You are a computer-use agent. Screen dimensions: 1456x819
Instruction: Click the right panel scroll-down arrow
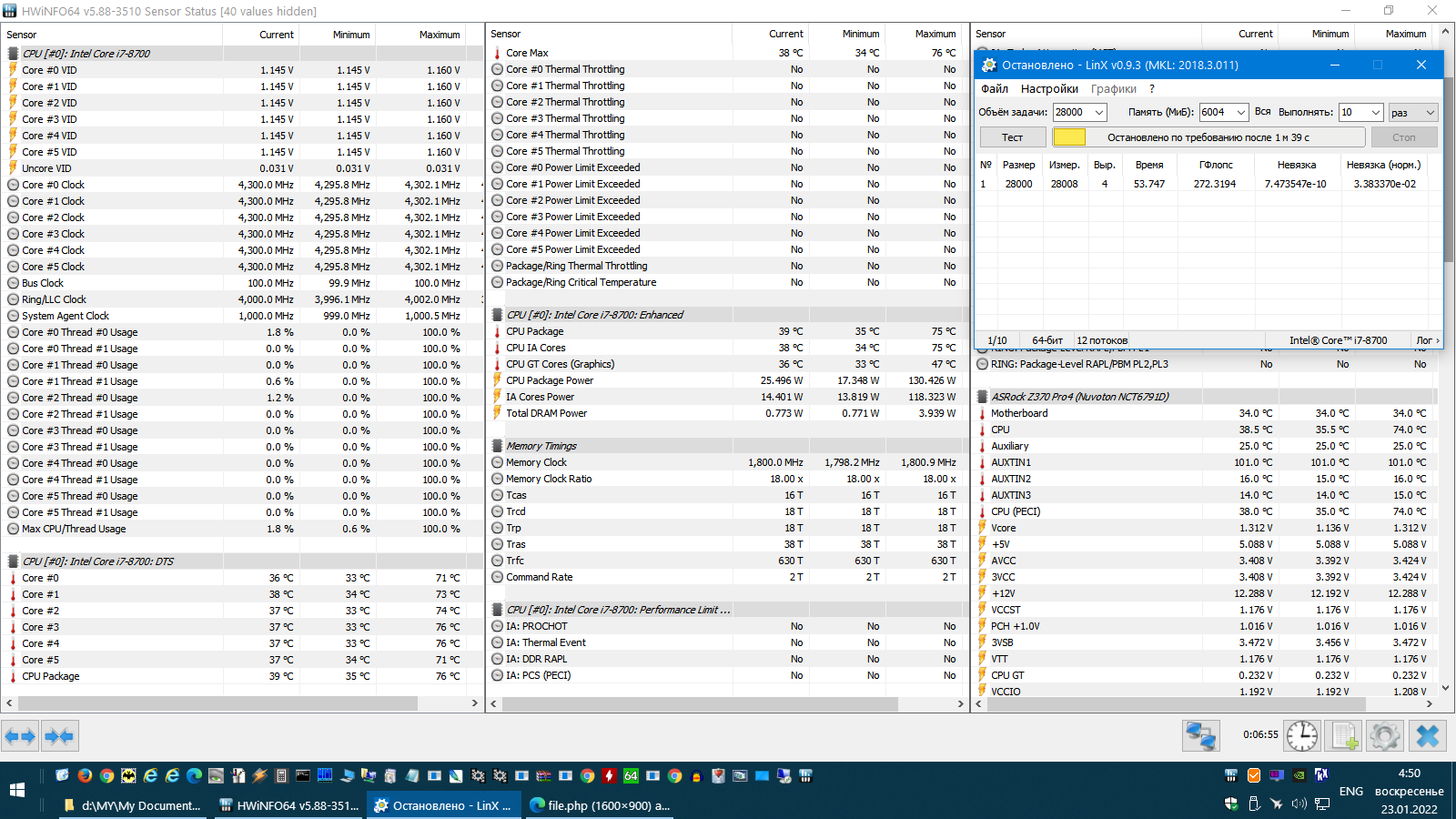(1447, 689)
